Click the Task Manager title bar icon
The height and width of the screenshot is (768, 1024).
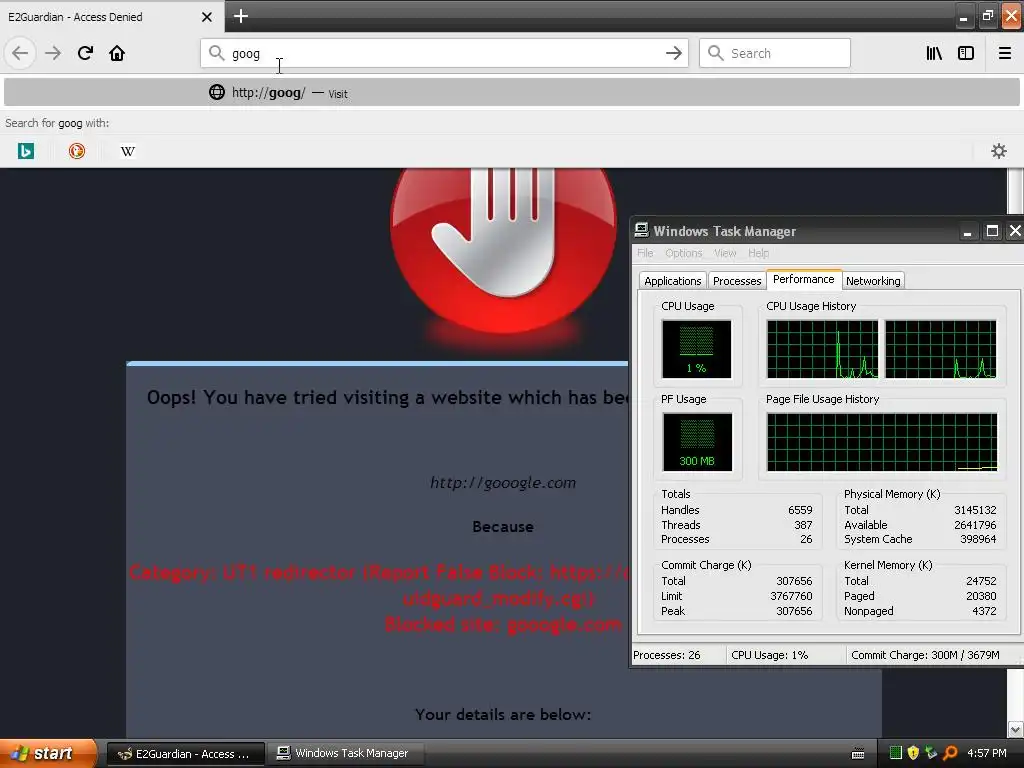pyautogui.click(x=642, y=231)
